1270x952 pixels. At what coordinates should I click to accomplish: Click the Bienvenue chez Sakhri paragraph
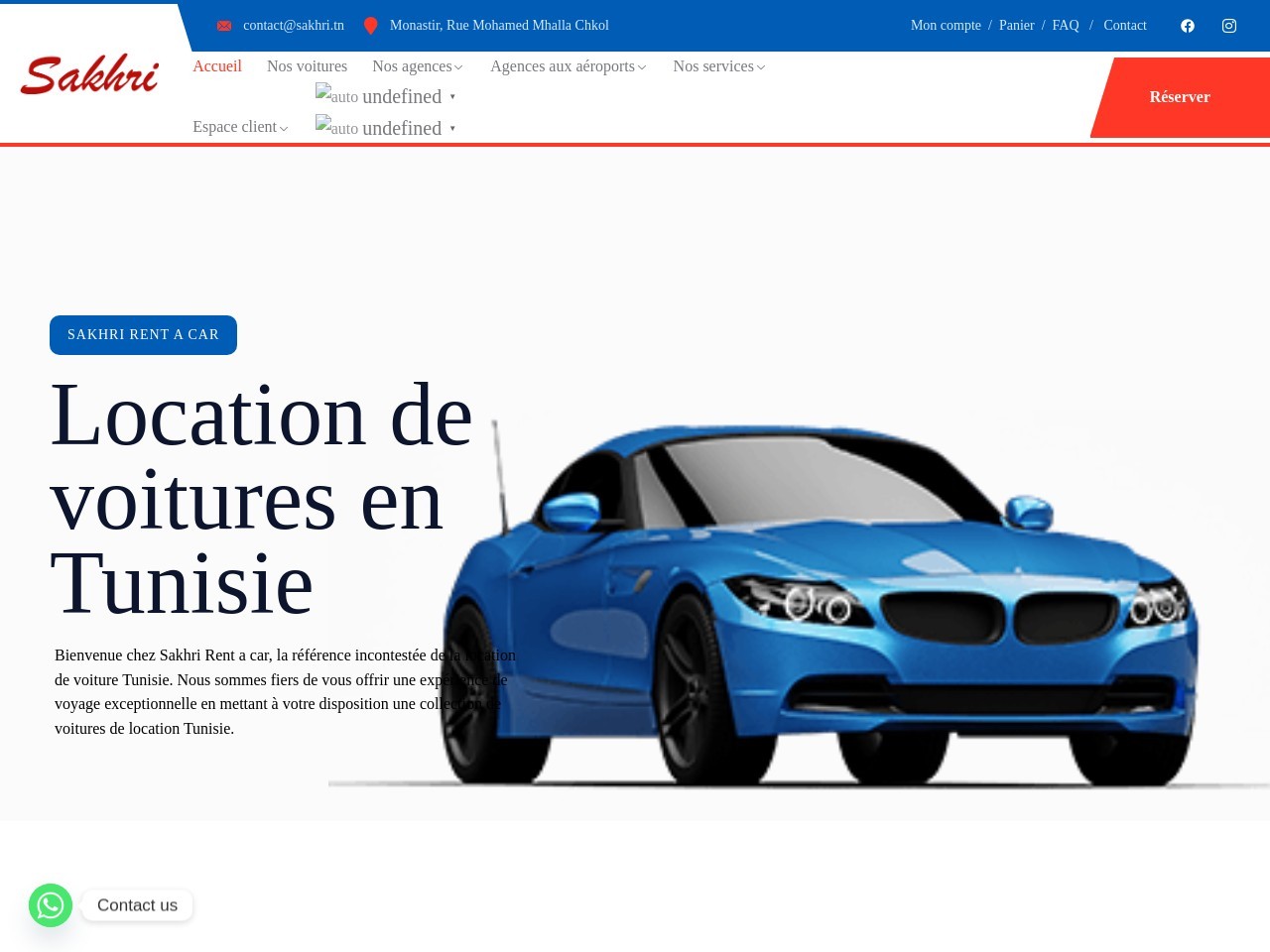[x=285, y=692]
